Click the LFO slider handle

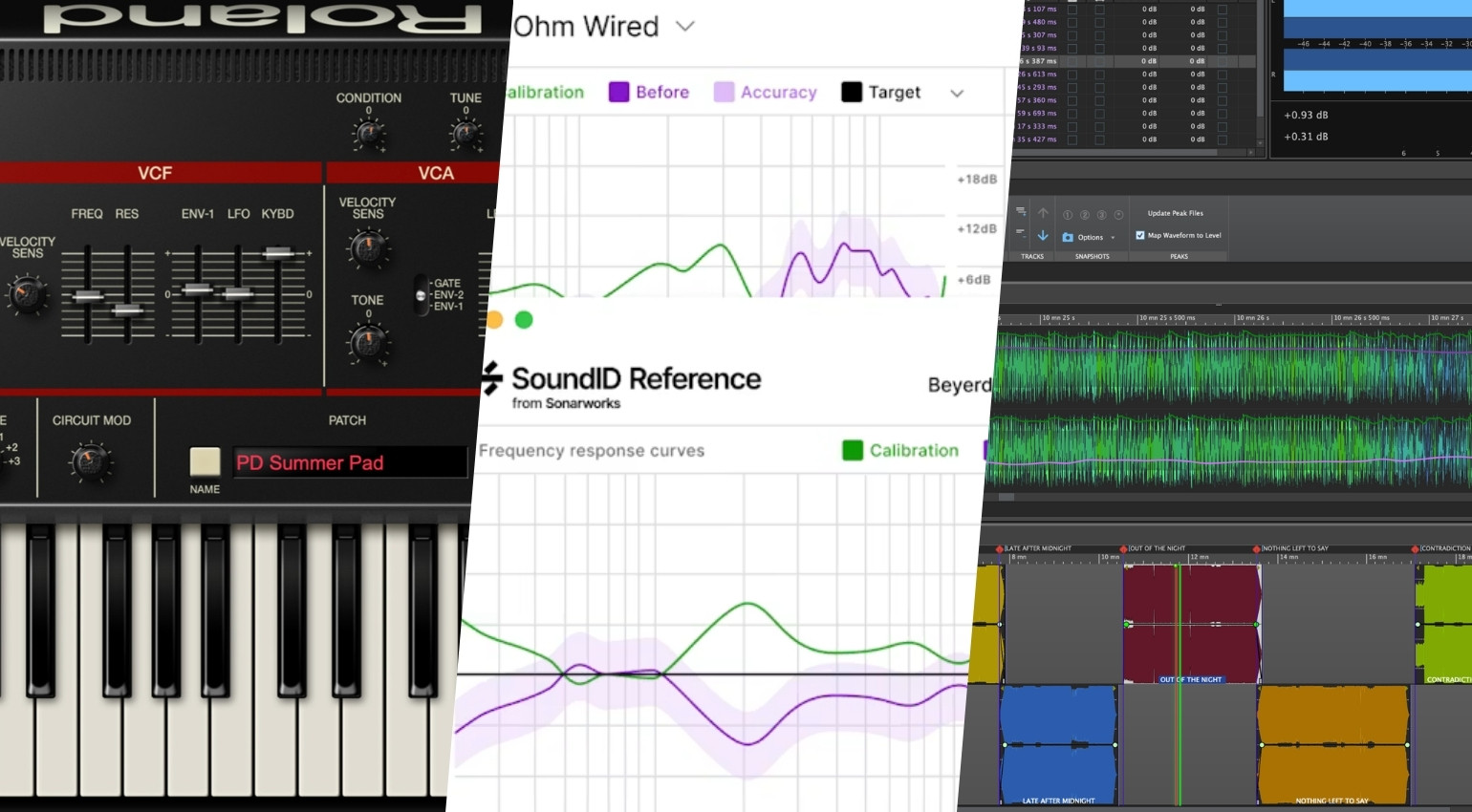pyautogui.click(x=238, y=293)
